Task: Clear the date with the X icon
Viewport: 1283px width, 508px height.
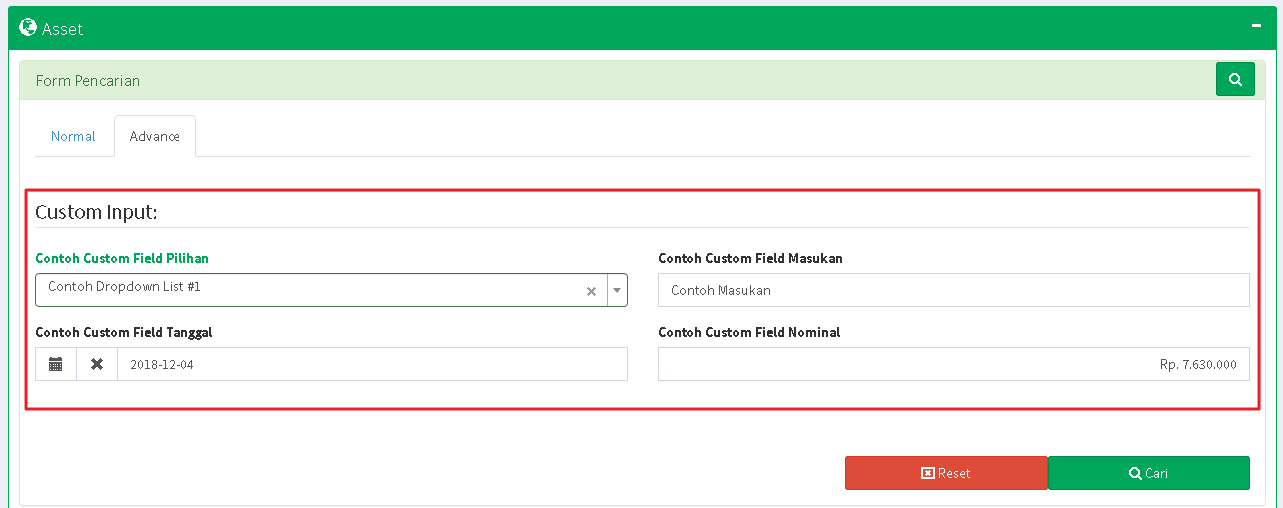Action: click(x=97, y=364)
